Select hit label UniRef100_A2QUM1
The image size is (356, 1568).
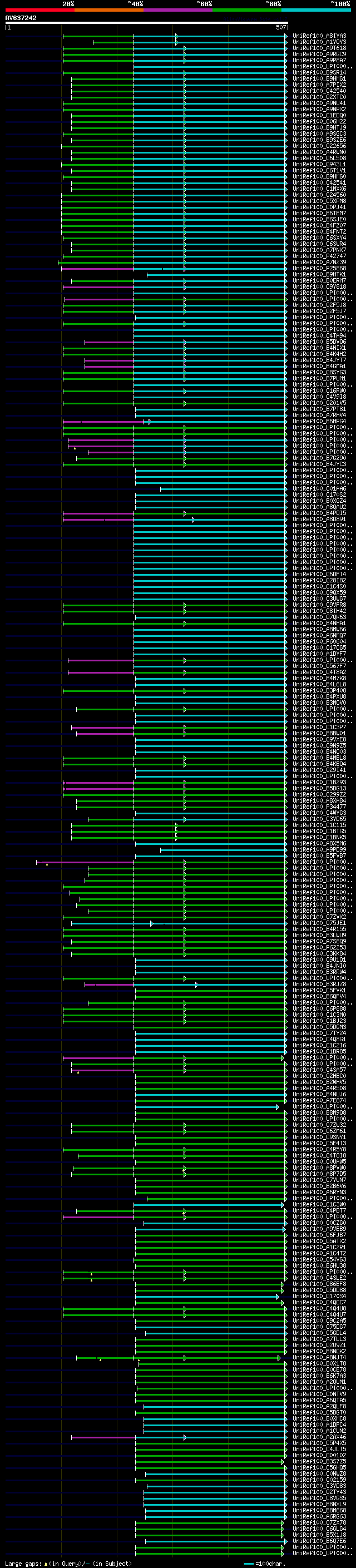pyautogui.click(x=319, y=1382)
